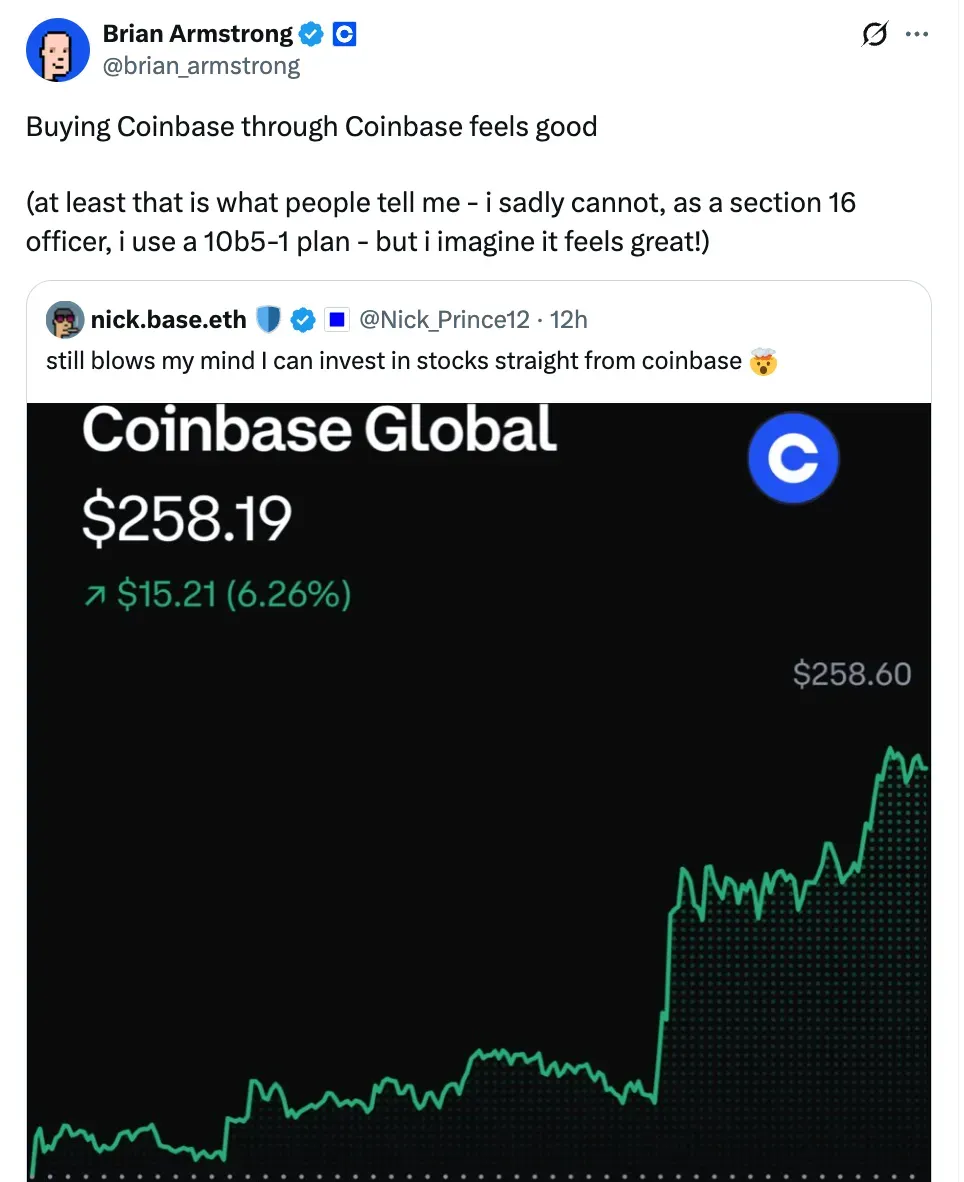Click the blue verified badge beside Brian Armstrong

coord(311,35)
